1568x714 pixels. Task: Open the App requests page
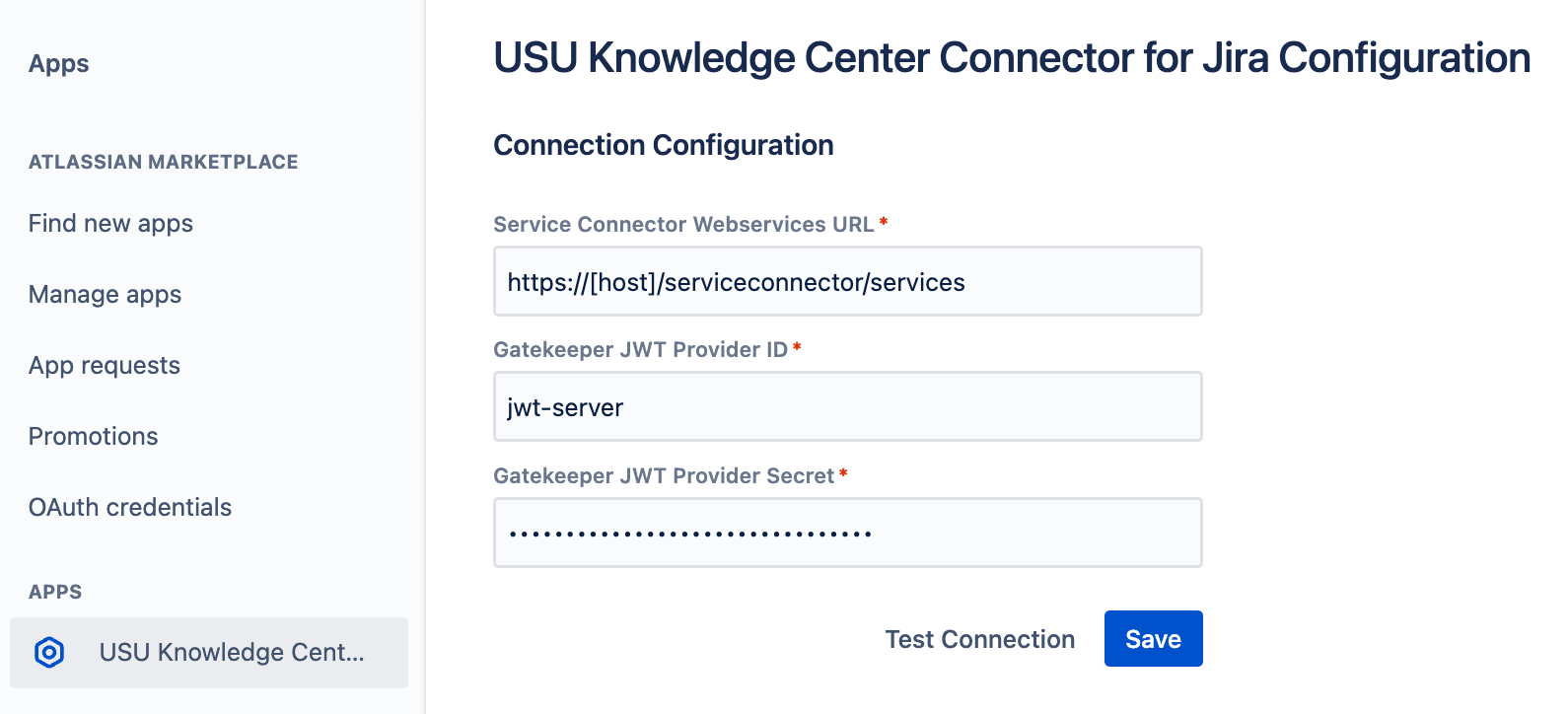pyautogui.click(x=105, y=366)
